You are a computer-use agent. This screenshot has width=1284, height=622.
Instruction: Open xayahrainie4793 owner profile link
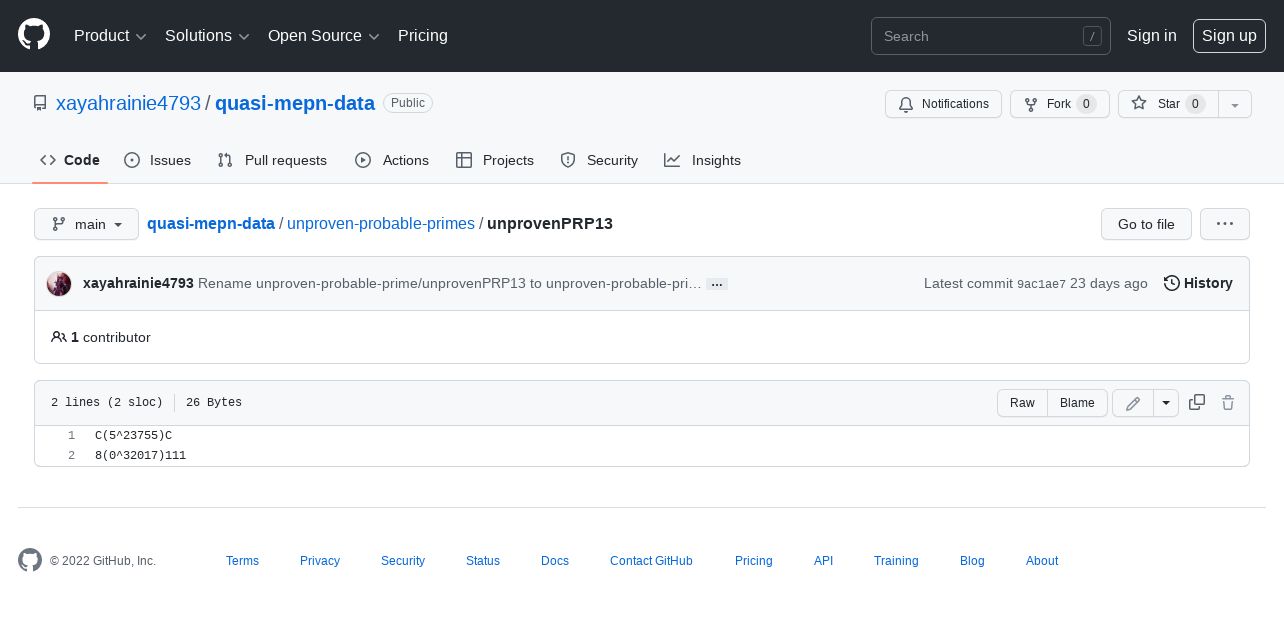click(x=128, y=103)
